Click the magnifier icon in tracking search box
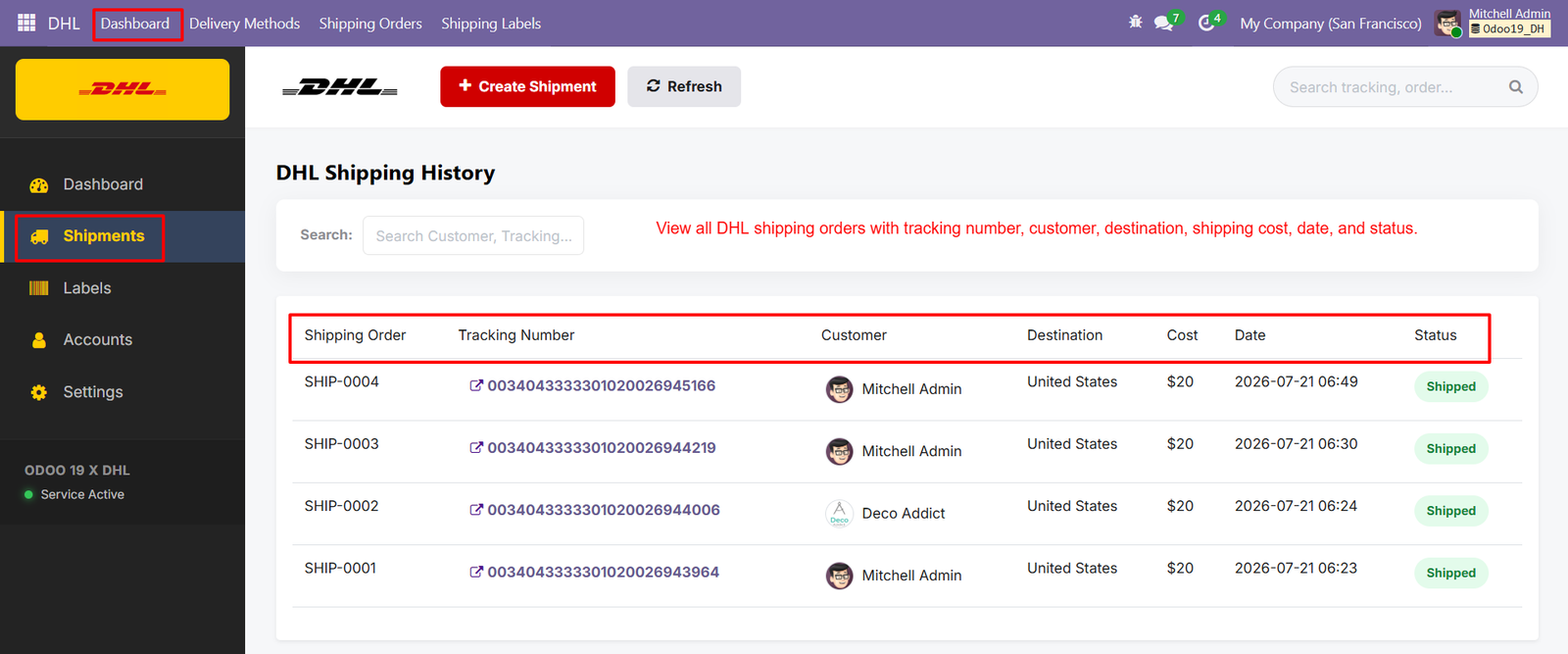 [x=1516, y=87]
